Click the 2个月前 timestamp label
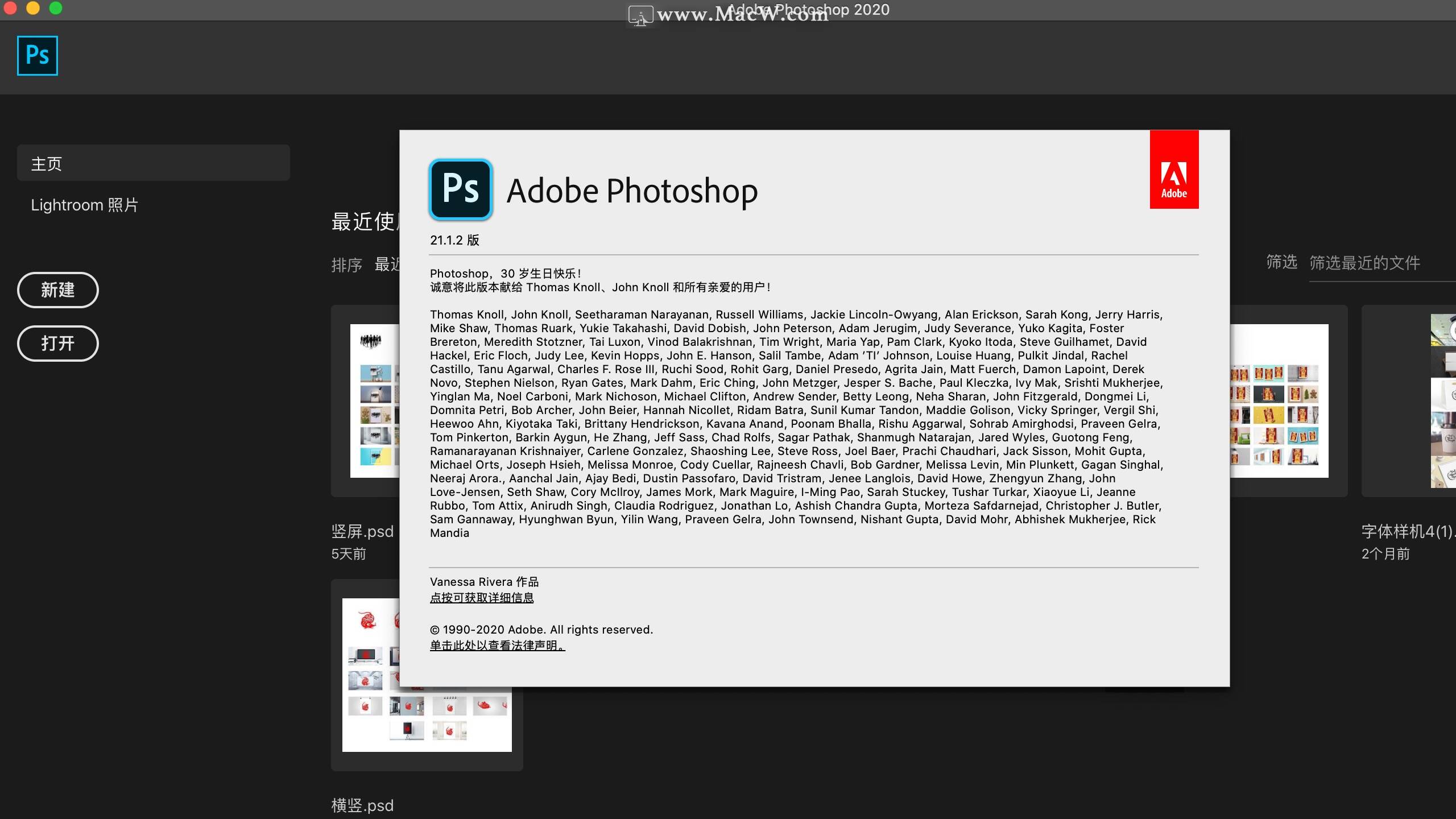 point(1385,554)
